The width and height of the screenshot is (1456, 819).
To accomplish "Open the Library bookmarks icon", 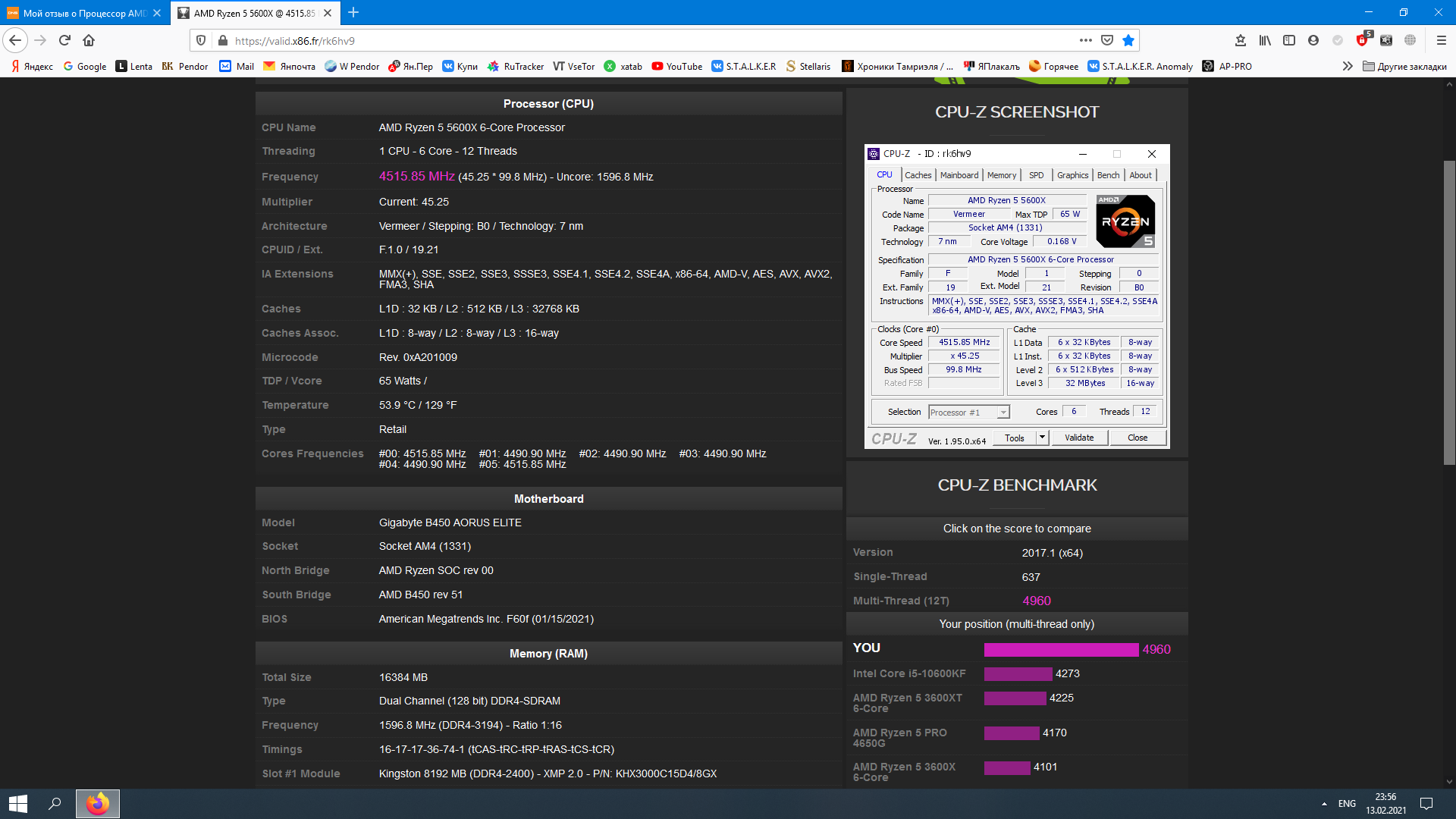I will 1265,41.
